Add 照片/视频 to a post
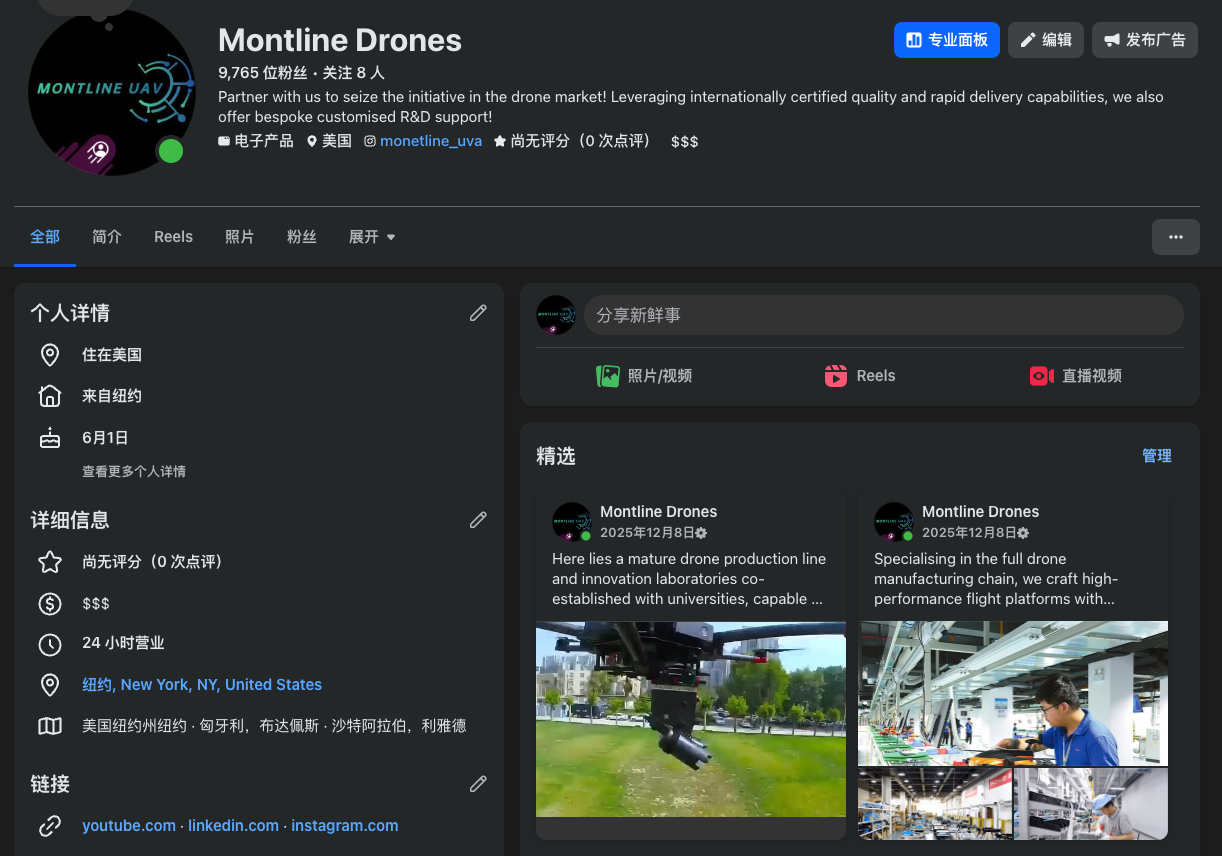The image size is (1222, 856). click(645, 376)
